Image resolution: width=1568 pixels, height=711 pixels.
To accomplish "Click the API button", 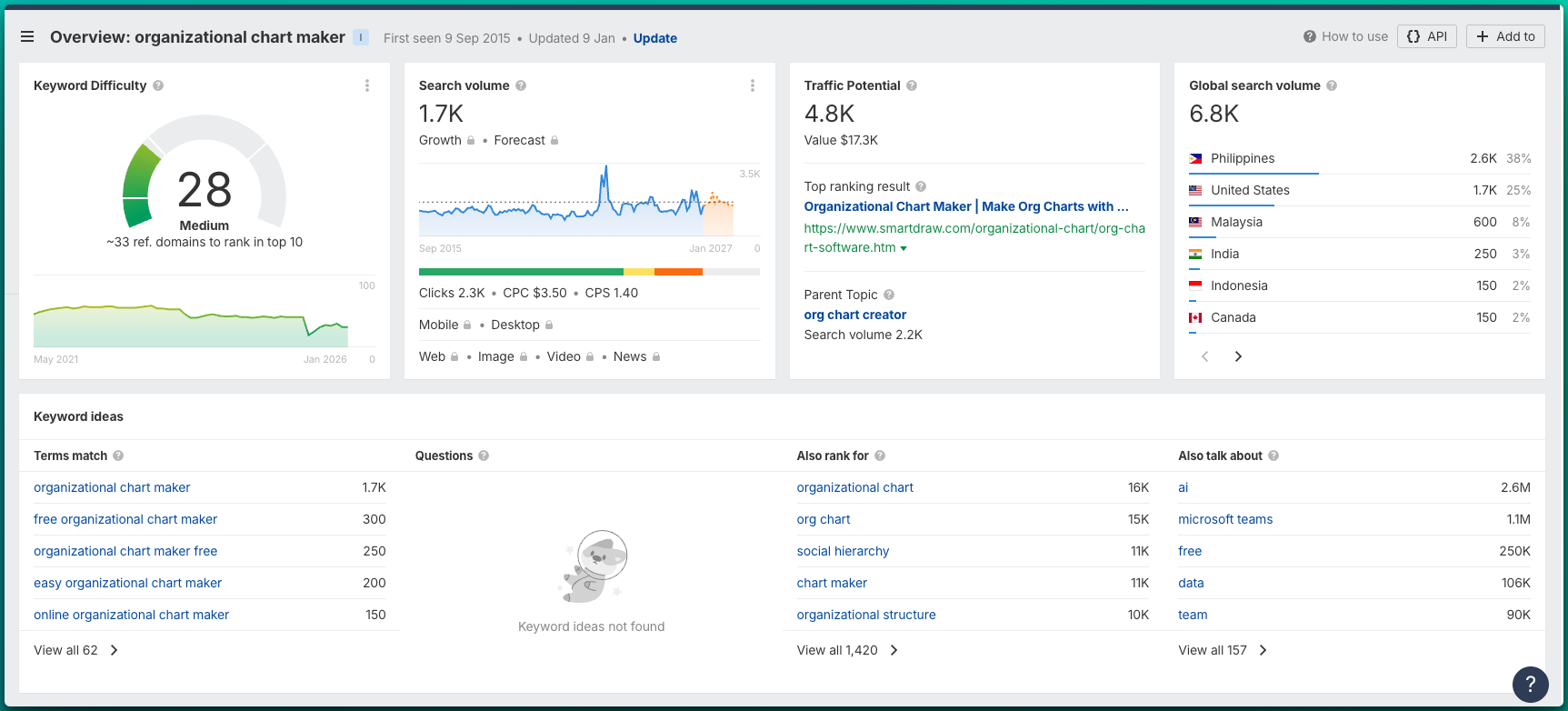I will tap(1426, 36).
